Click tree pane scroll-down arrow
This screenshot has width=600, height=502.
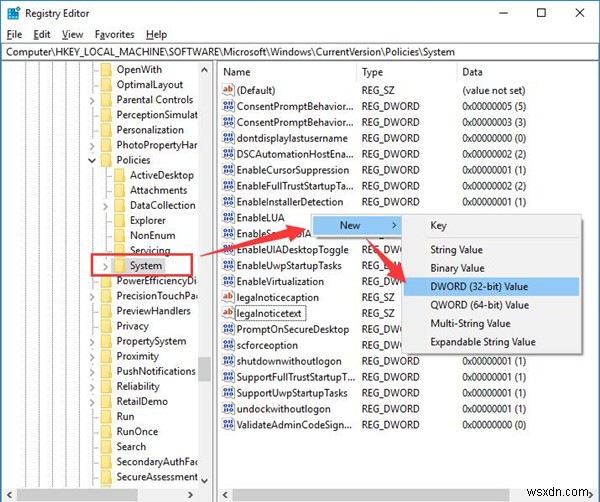point(204,481)
